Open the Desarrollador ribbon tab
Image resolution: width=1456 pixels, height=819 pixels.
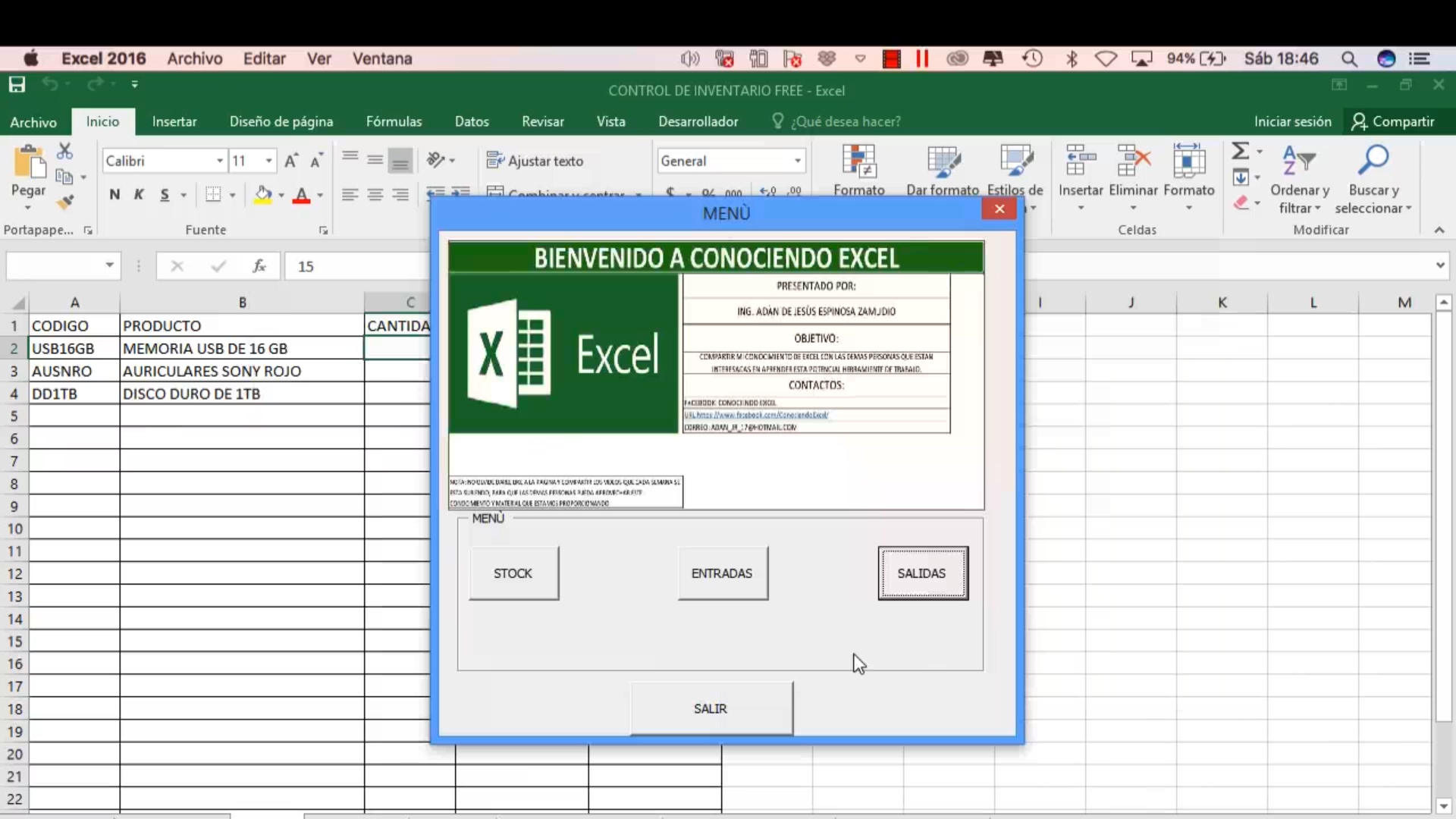[x=698, y=121]
